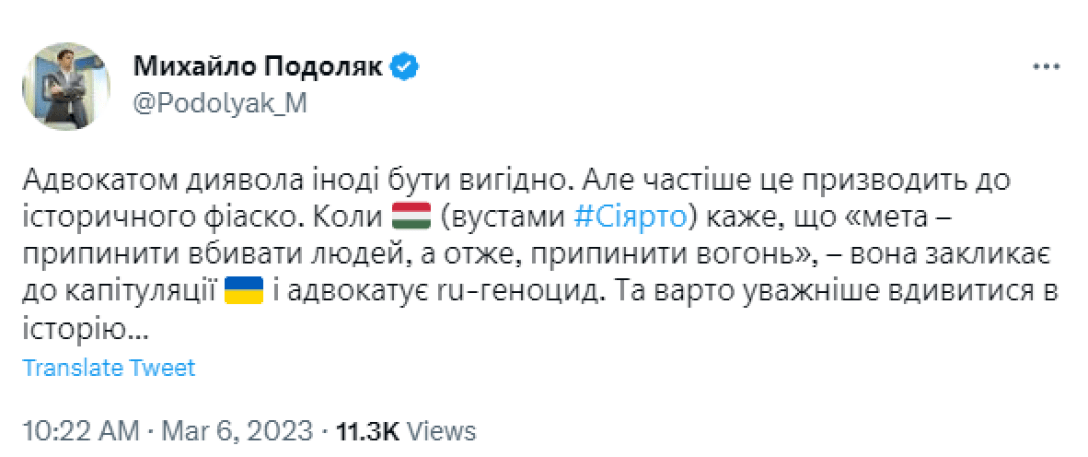Click the 11.3K view count
Screen dimensions: 1088x457
point(368,431)
